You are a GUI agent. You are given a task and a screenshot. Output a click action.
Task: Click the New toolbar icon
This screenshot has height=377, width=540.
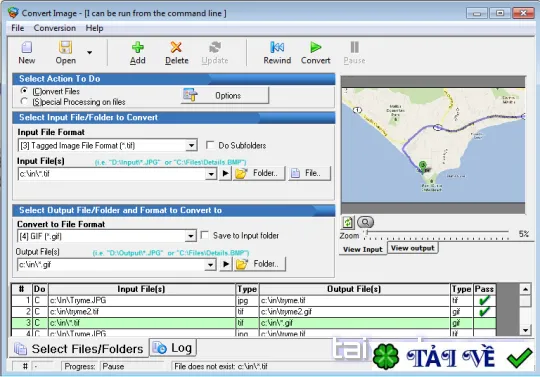pos(27,48)
